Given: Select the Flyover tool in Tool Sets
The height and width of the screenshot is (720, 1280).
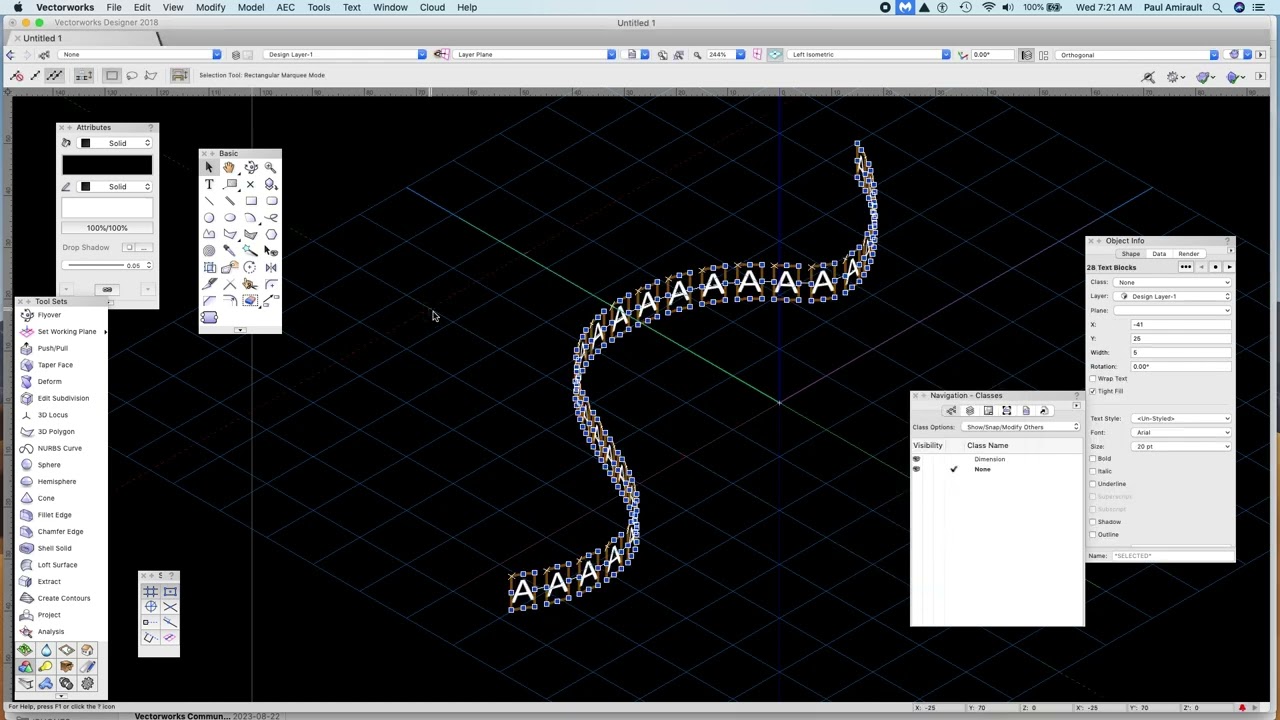Looking at the screenshot, I should (x=48, y=315).
